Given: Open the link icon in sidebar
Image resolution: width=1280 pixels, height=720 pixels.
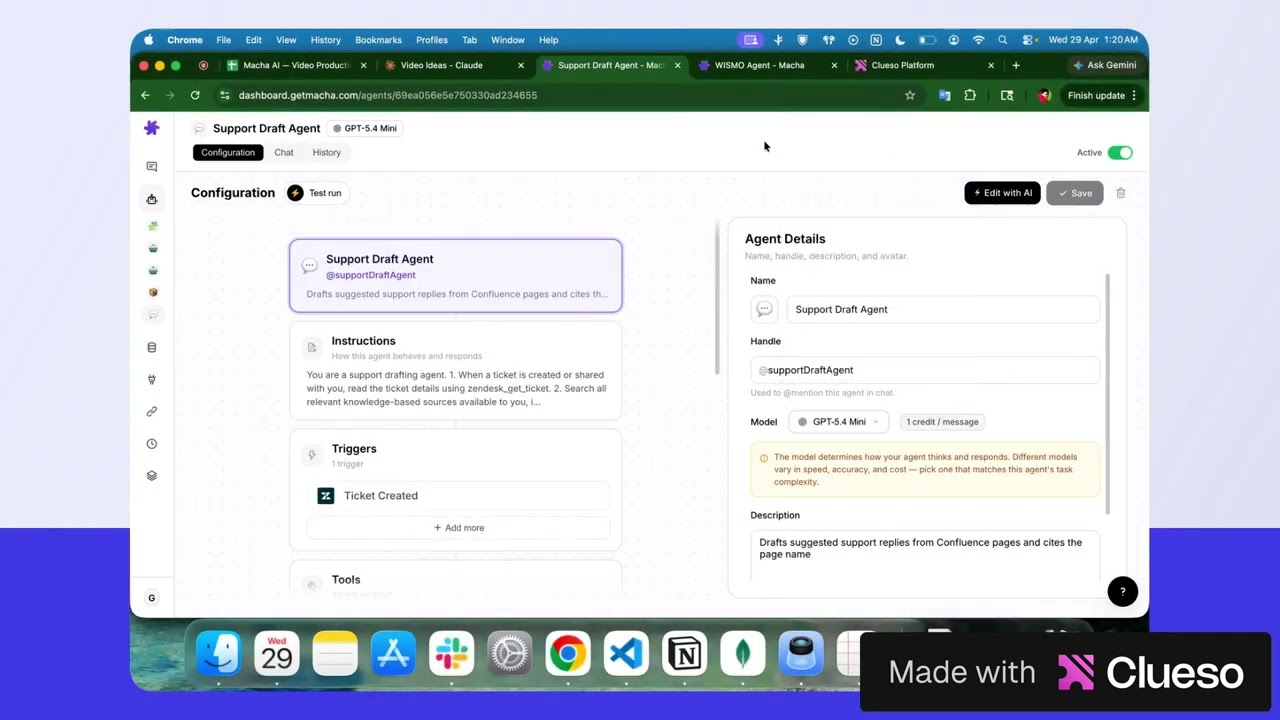Looking at the screenshot, I should tap(152, 412).
